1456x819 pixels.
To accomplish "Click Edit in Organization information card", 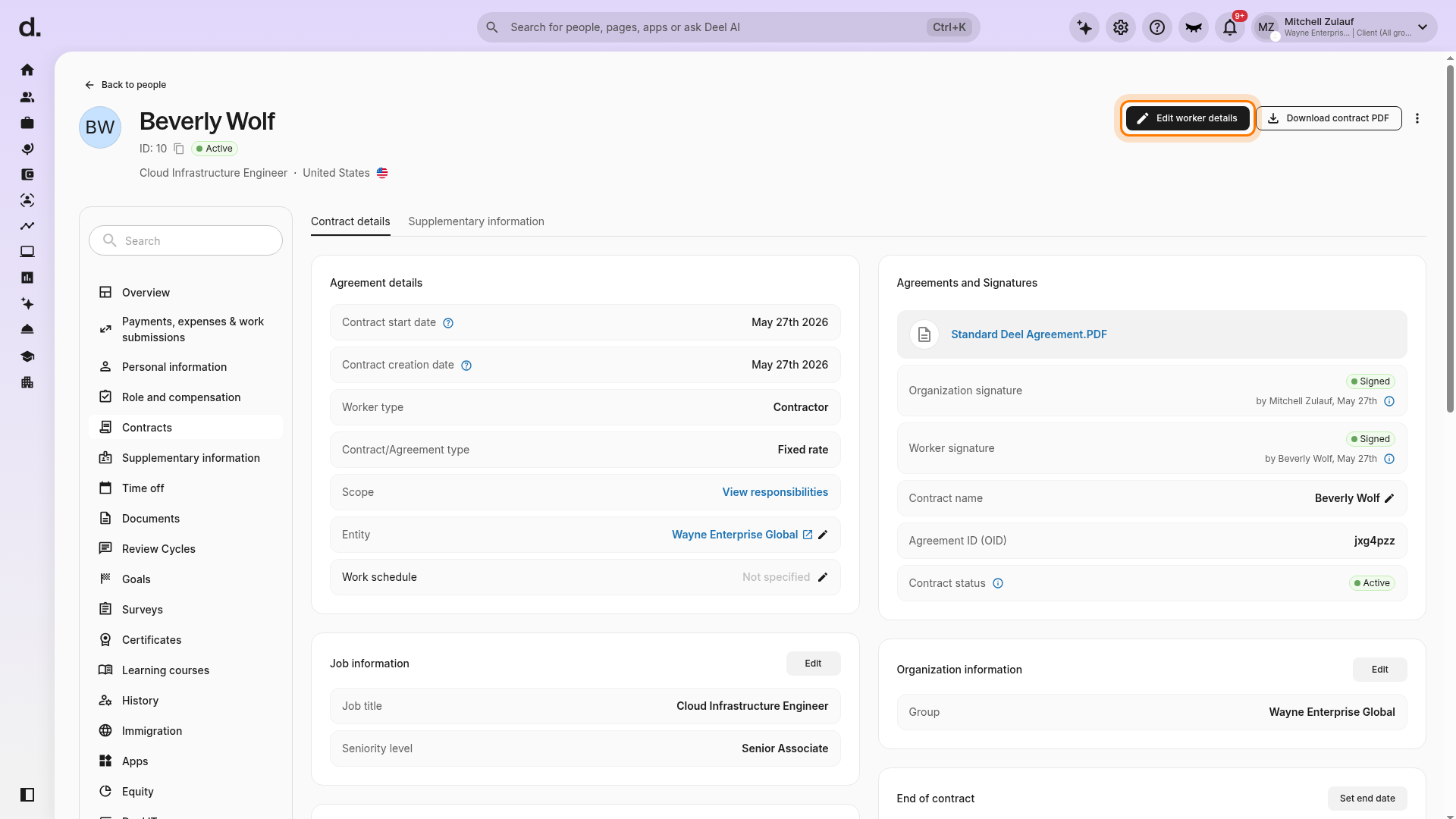I will [1380, 670].
